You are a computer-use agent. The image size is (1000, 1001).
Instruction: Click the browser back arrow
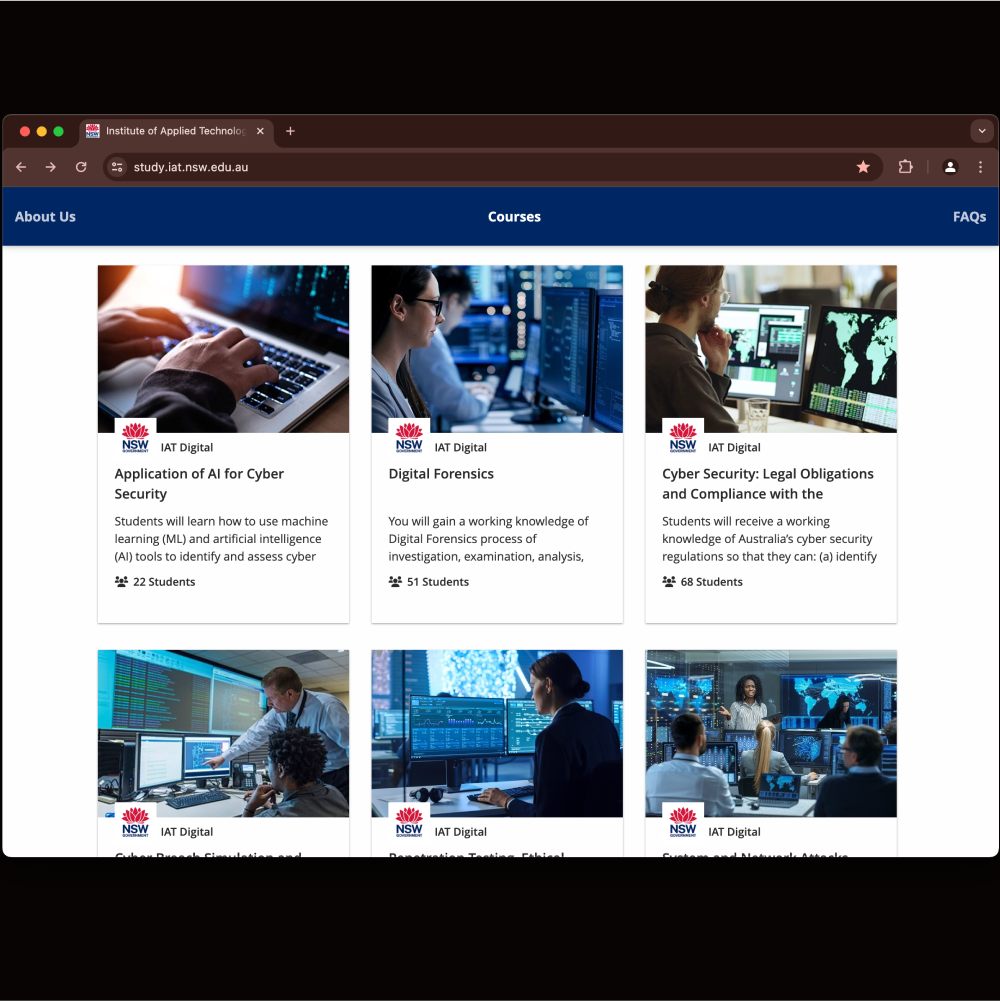(21, 167)
